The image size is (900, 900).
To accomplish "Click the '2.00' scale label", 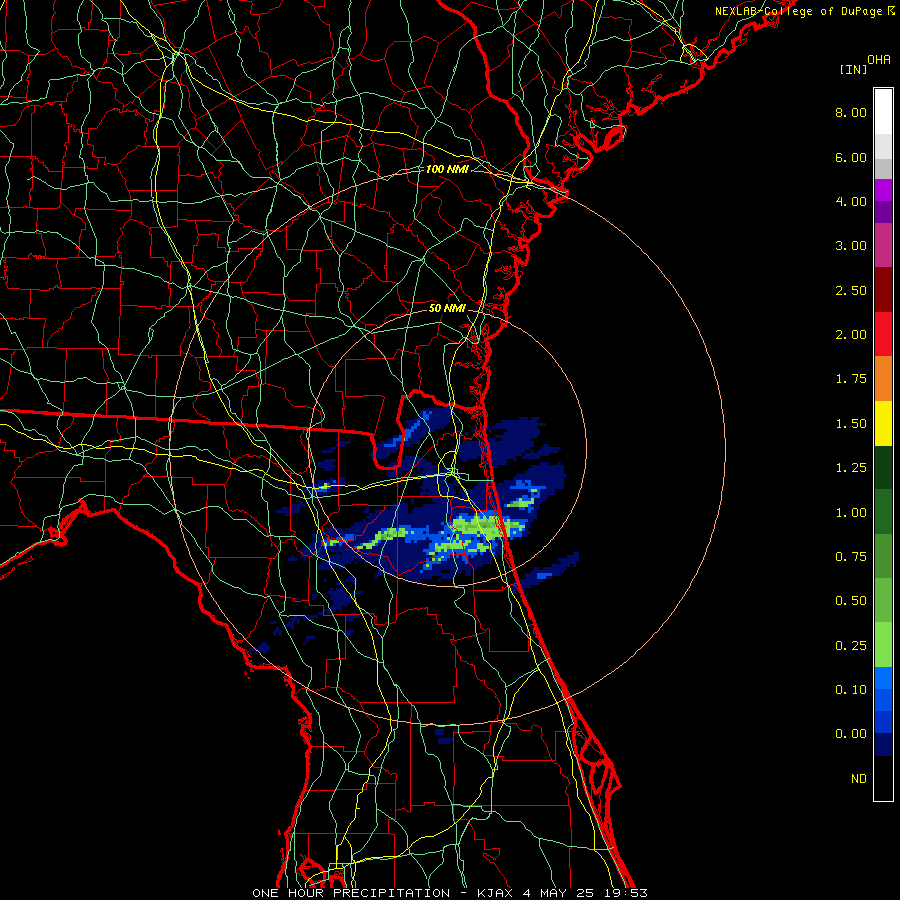I will pos(851,335).
